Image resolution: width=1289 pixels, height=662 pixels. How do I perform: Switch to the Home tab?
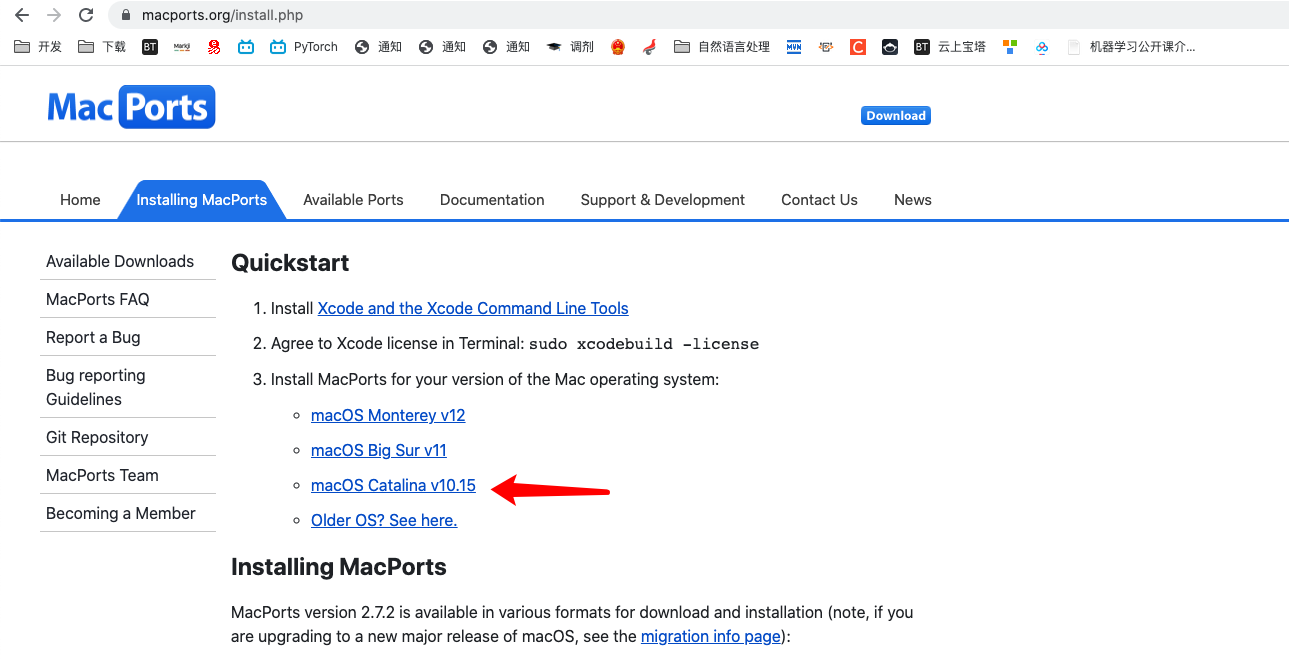(80, 200)
